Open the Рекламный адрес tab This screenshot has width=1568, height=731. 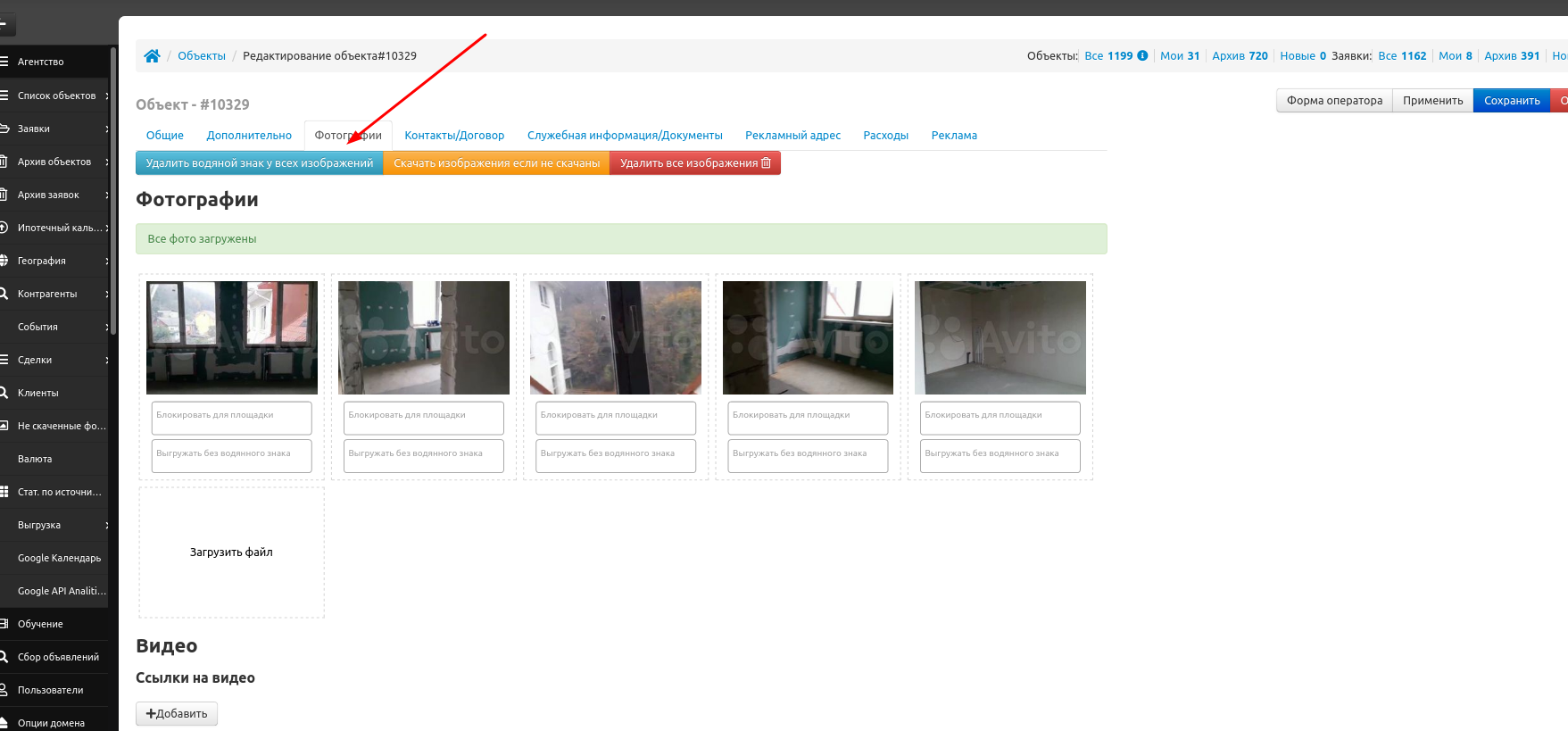pyautogui.click(x=792, y=136)
